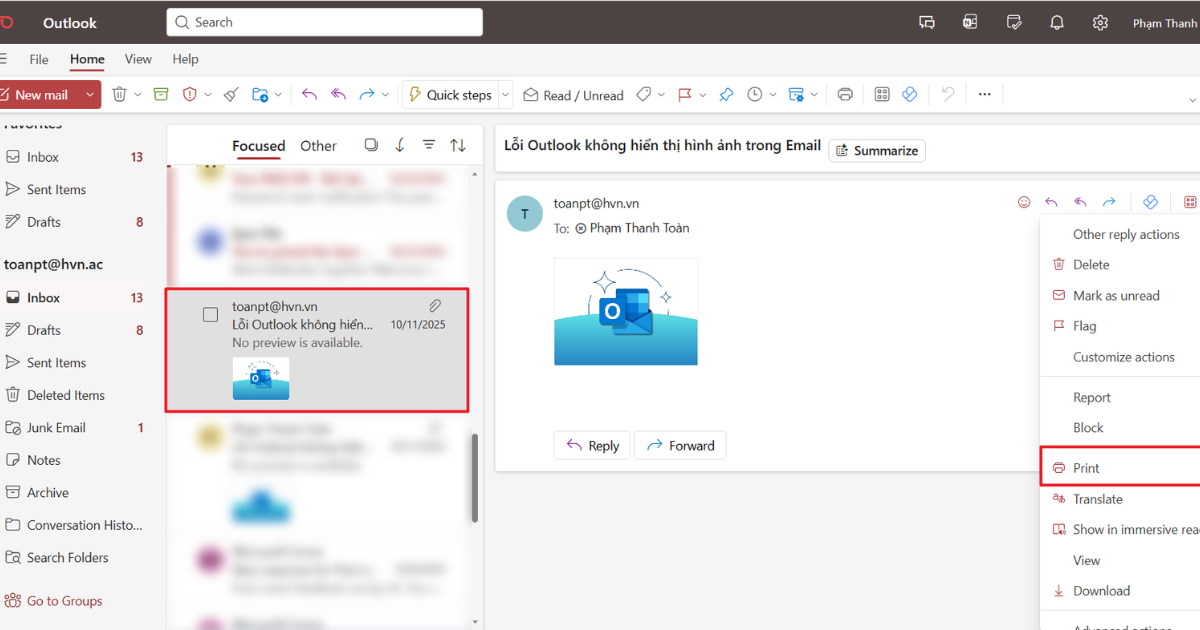Click the Summarize button

[876, 150]
